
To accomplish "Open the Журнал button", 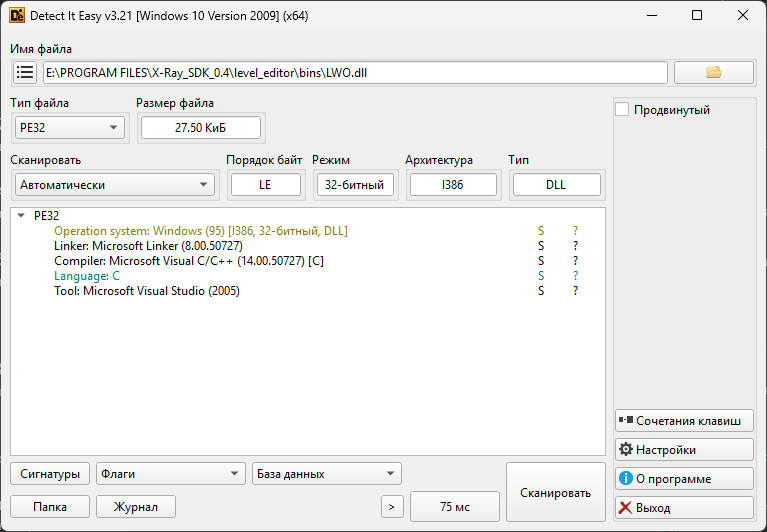I will coord(136,507).
